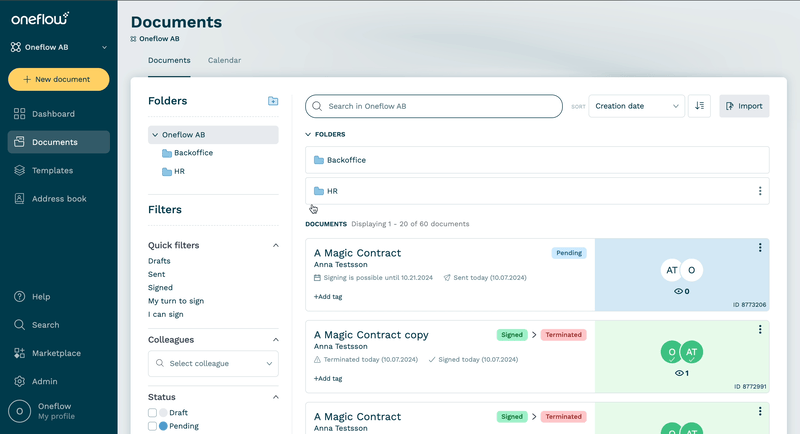Click Backoffice folder icon in the tree
The height and width of the screenshot is (434, 800).
tap(166, 153)
